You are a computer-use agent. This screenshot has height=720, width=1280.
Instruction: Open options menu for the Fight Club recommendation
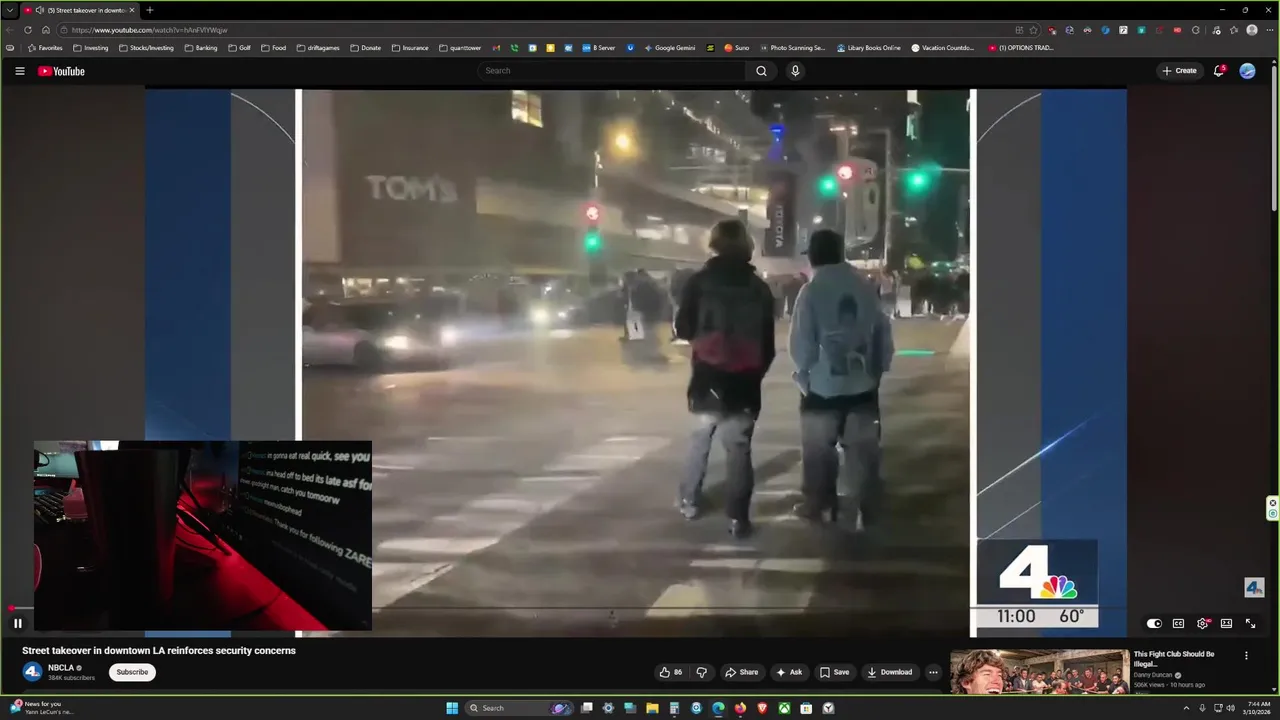(x=1246, y=656)
